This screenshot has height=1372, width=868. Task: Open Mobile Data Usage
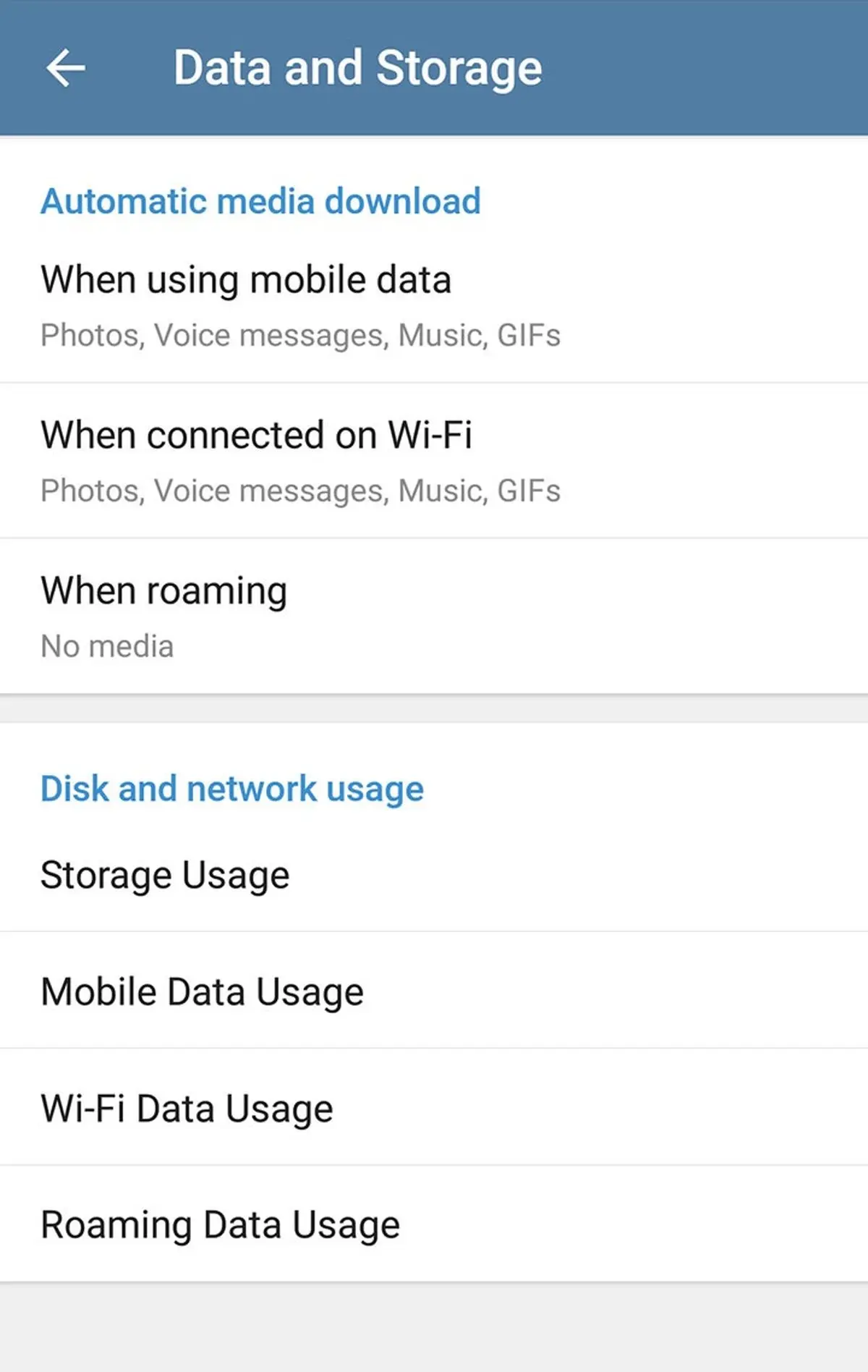(202, 992)
